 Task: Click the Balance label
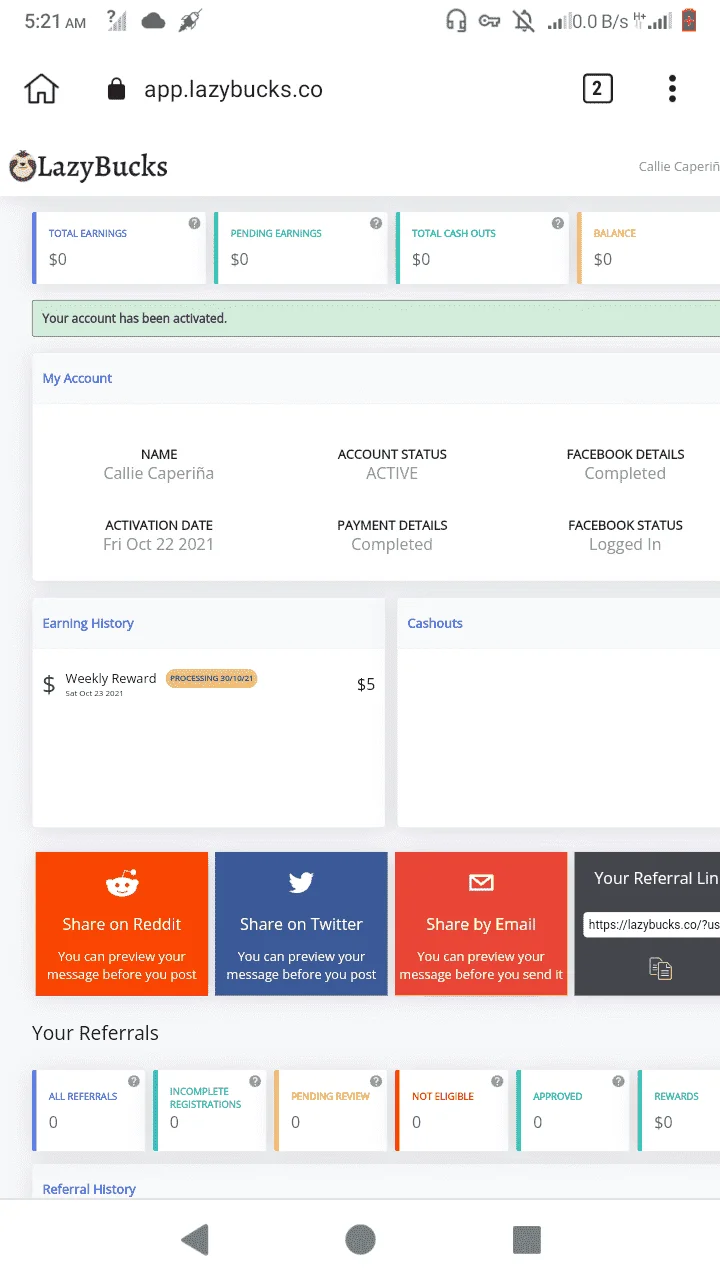coord(615,233)
